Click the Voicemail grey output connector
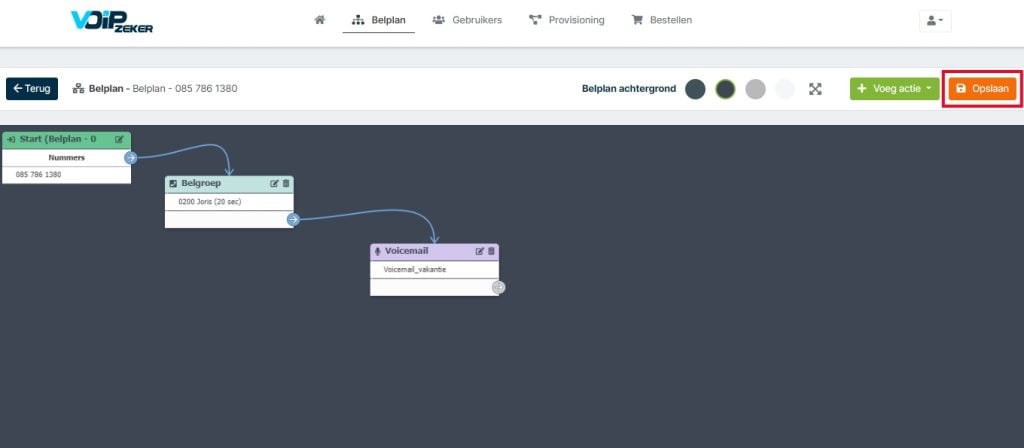This screenshot has height=448, width=1024. [x=498, y=287]
